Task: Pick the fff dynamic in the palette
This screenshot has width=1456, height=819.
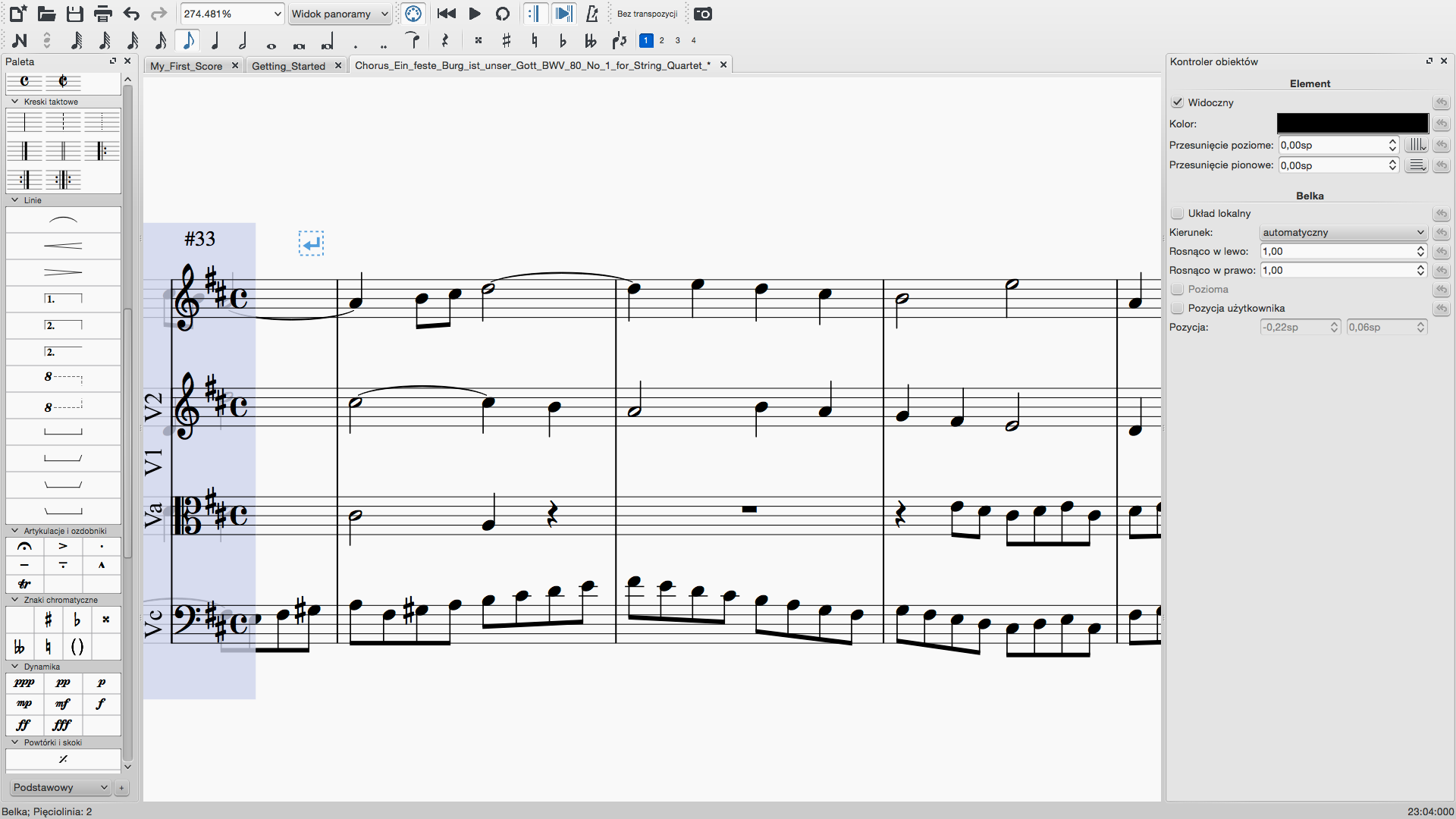Action: click(x=63, y=725)
